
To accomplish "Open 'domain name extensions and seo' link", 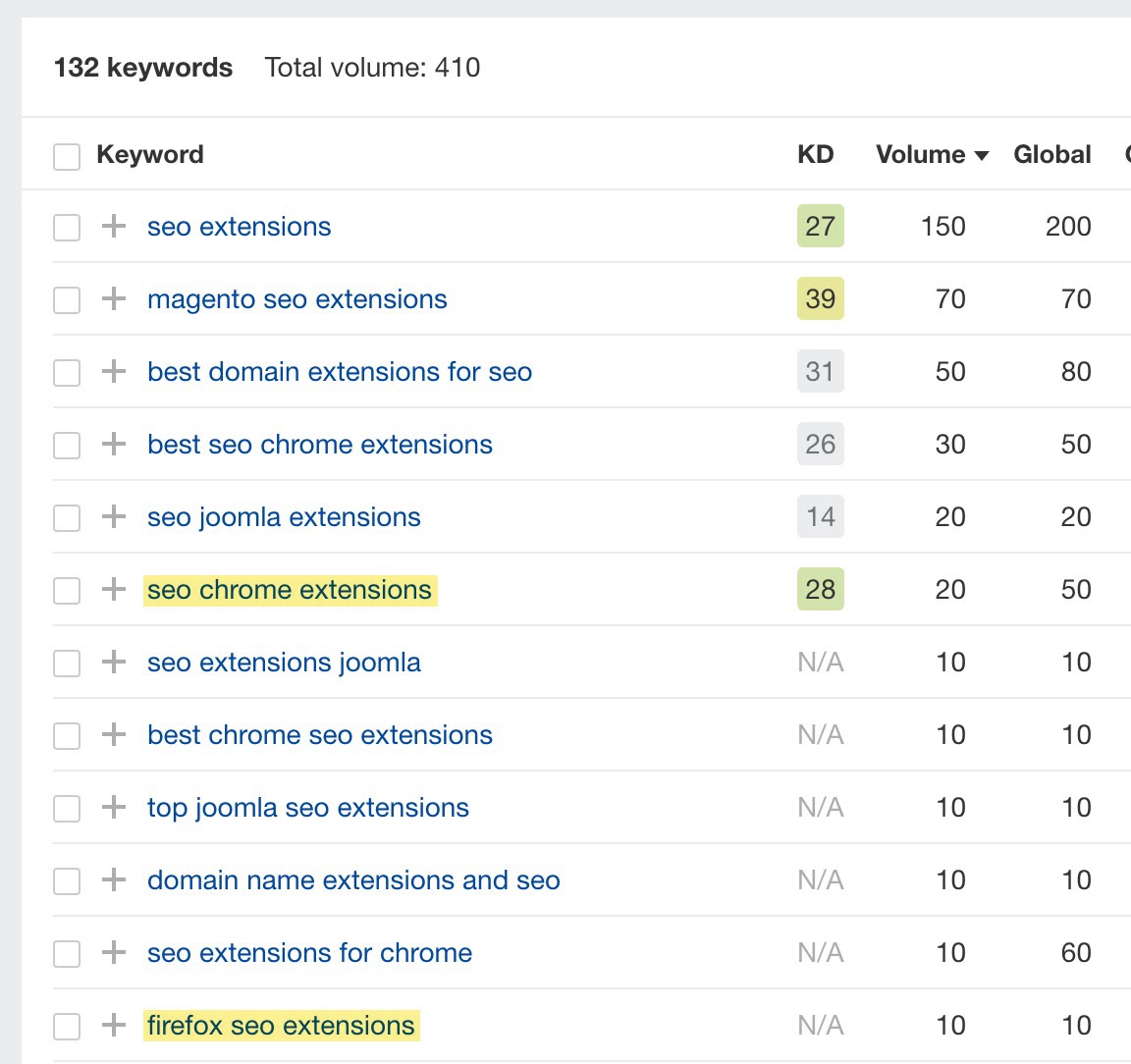I will [353, 880].
